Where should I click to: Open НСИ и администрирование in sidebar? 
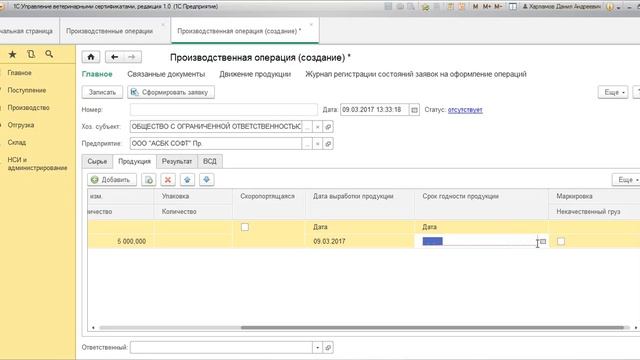click(x=37, y=164)
